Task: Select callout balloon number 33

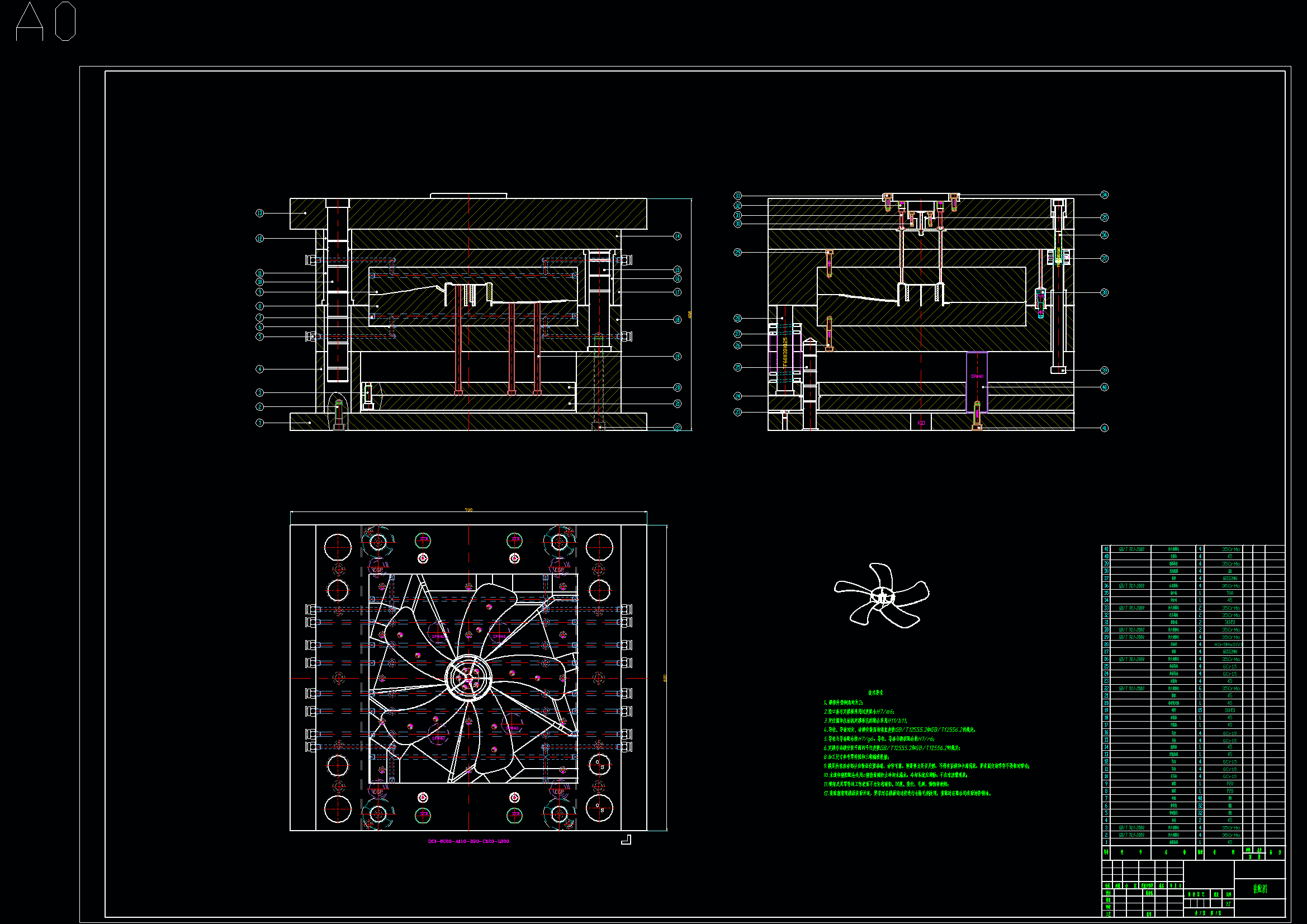Action: (738, 196)
